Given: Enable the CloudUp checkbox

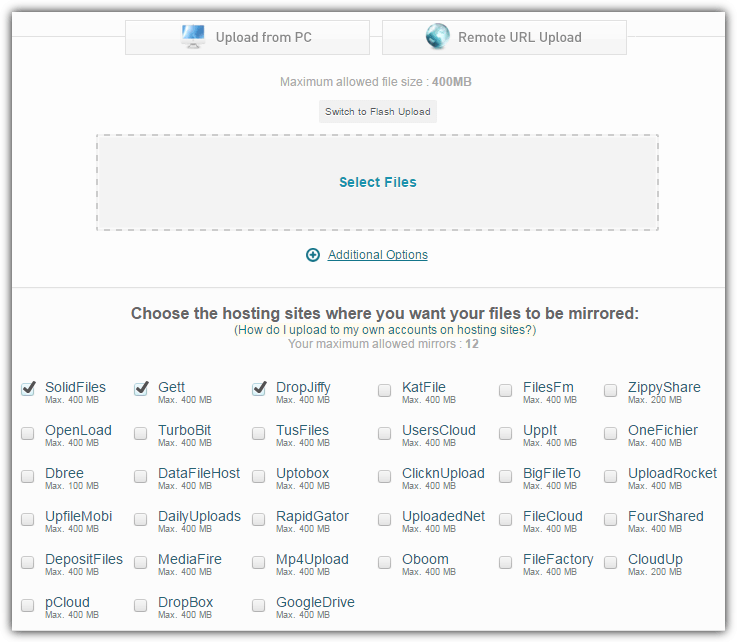Looking at the screenshot, I should click(611, 562).
